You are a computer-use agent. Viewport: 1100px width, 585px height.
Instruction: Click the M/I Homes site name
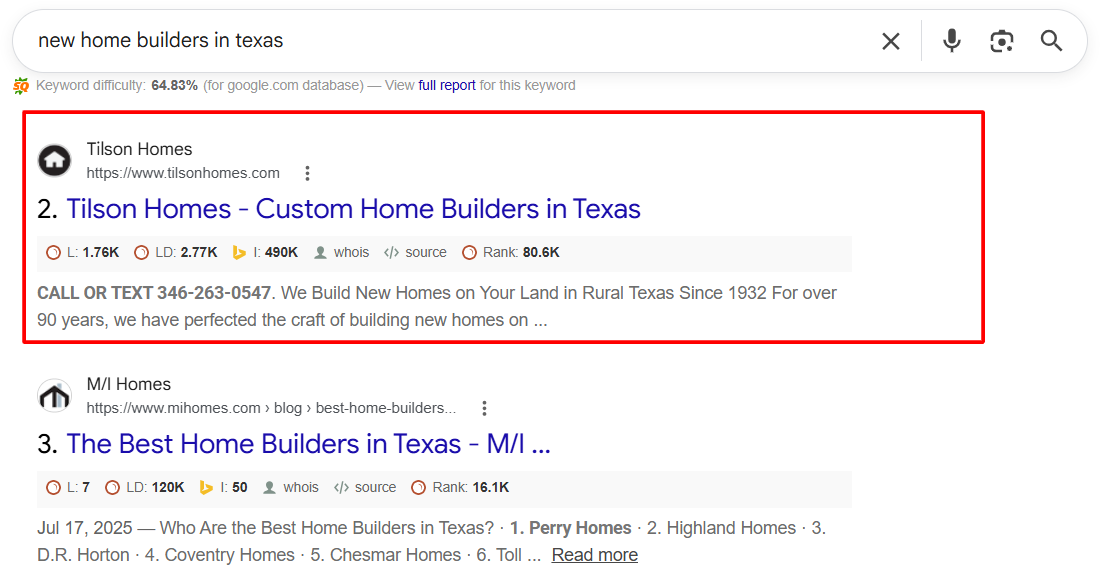(x=129, y=384)
